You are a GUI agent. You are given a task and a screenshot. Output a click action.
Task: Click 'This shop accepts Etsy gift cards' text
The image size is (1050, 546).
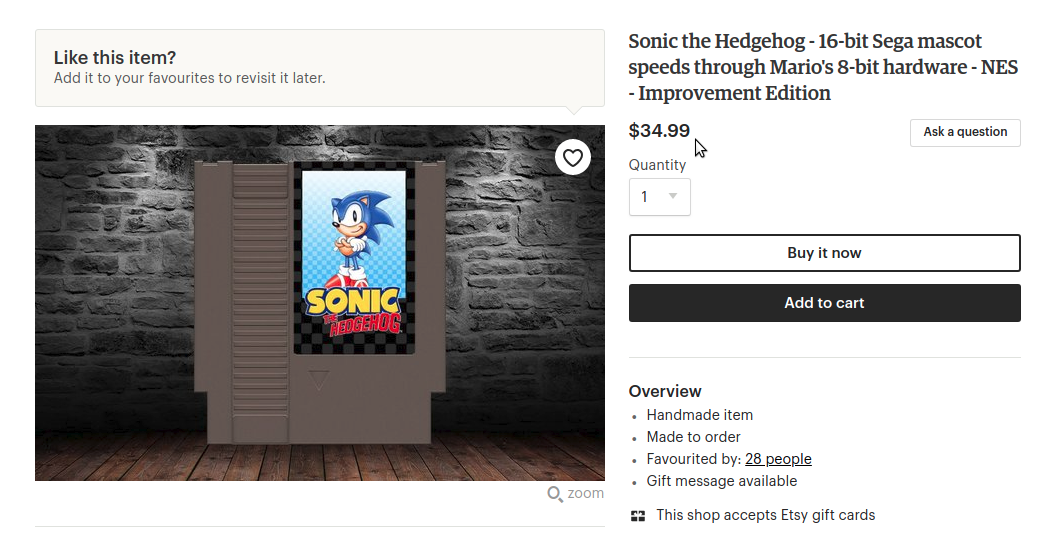tap(765, 515)
